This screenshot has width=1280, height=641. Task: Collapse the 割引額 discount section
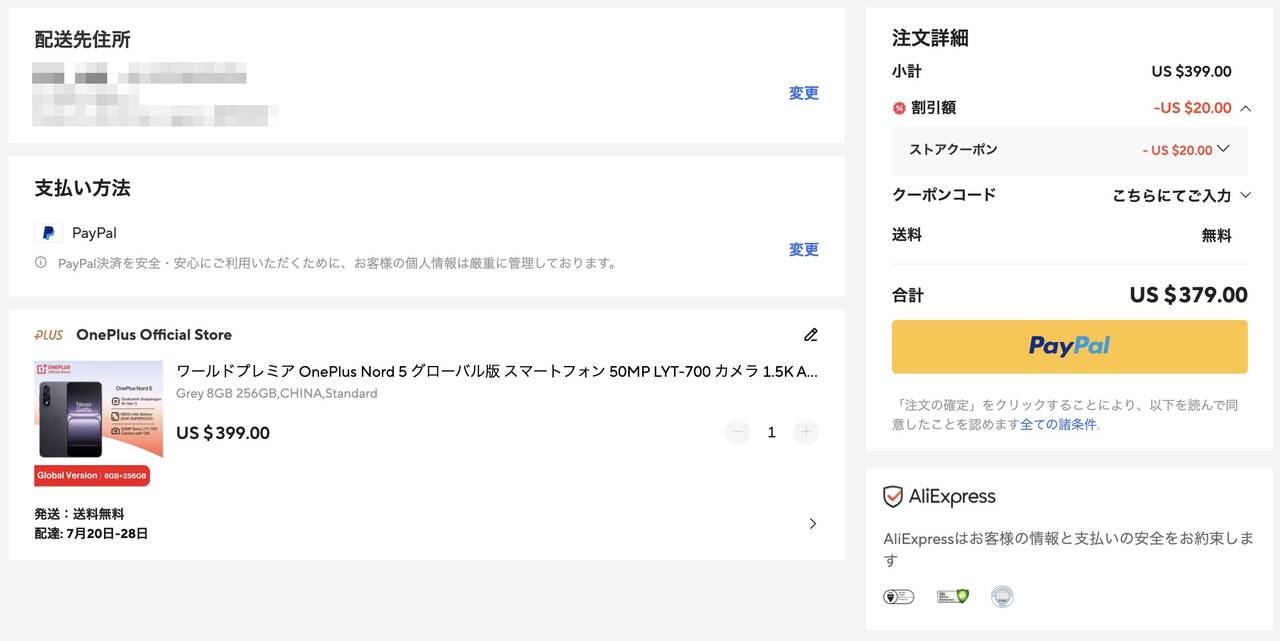tap(1245, 108)
